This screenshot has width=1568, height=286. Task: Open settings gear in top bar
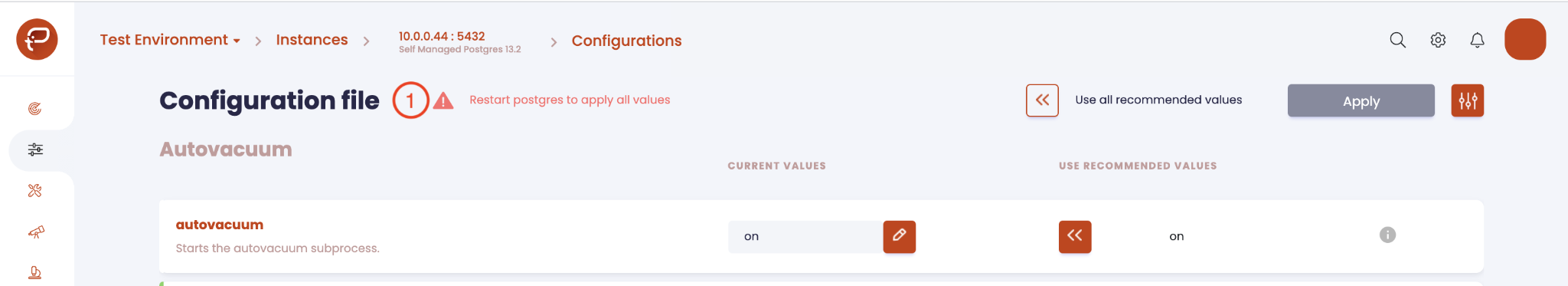[x=1438, y=40]
